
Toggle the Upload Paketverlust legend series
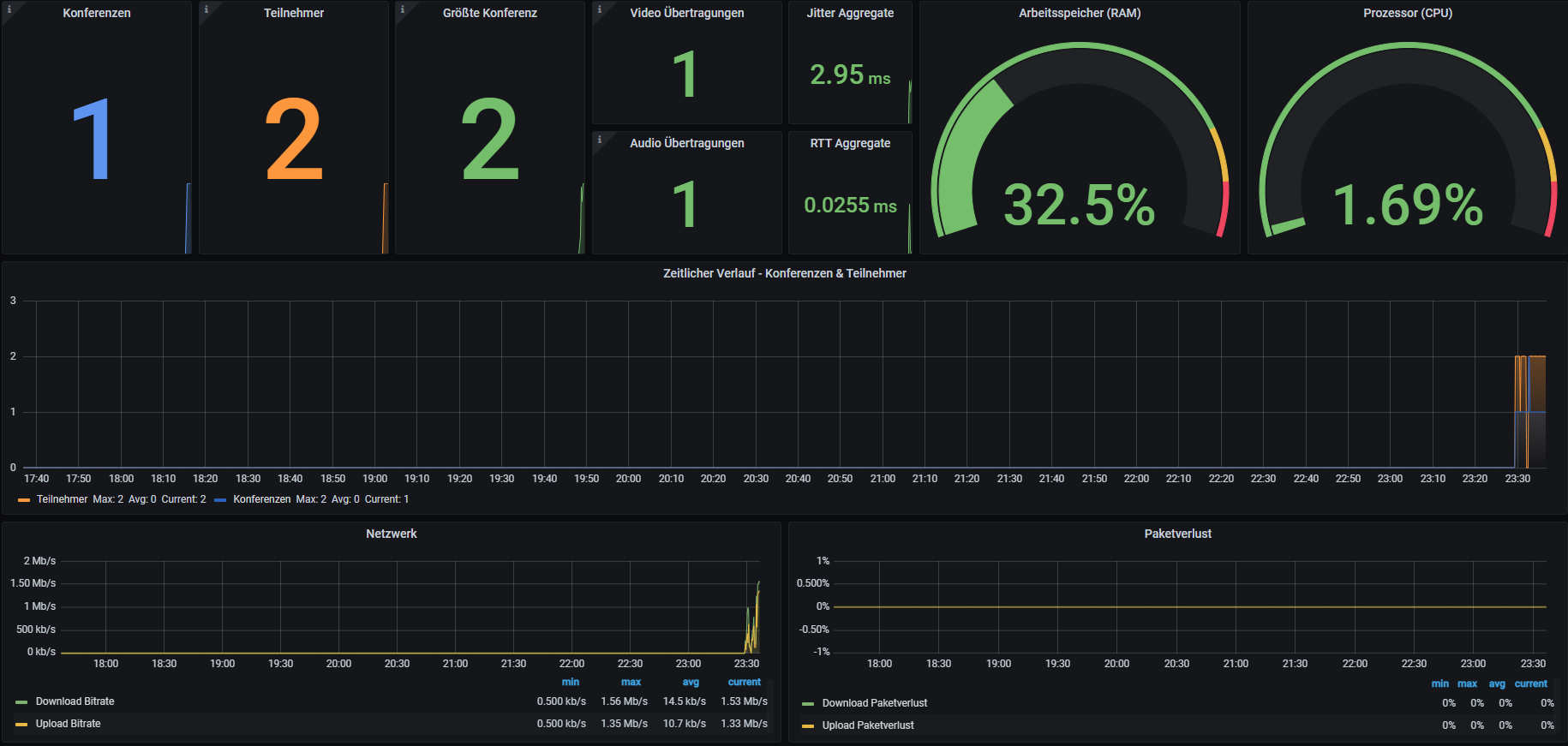pyautogui.click(x=868, y=725)
